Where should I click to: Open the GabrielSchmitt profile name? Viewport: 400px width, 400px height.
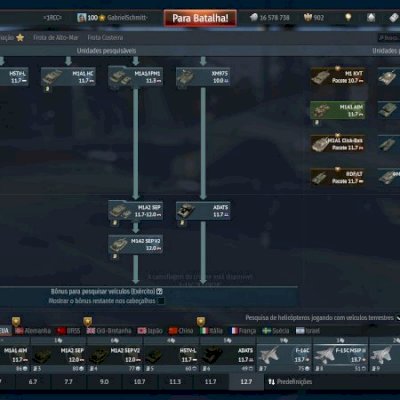click(127, 18)
